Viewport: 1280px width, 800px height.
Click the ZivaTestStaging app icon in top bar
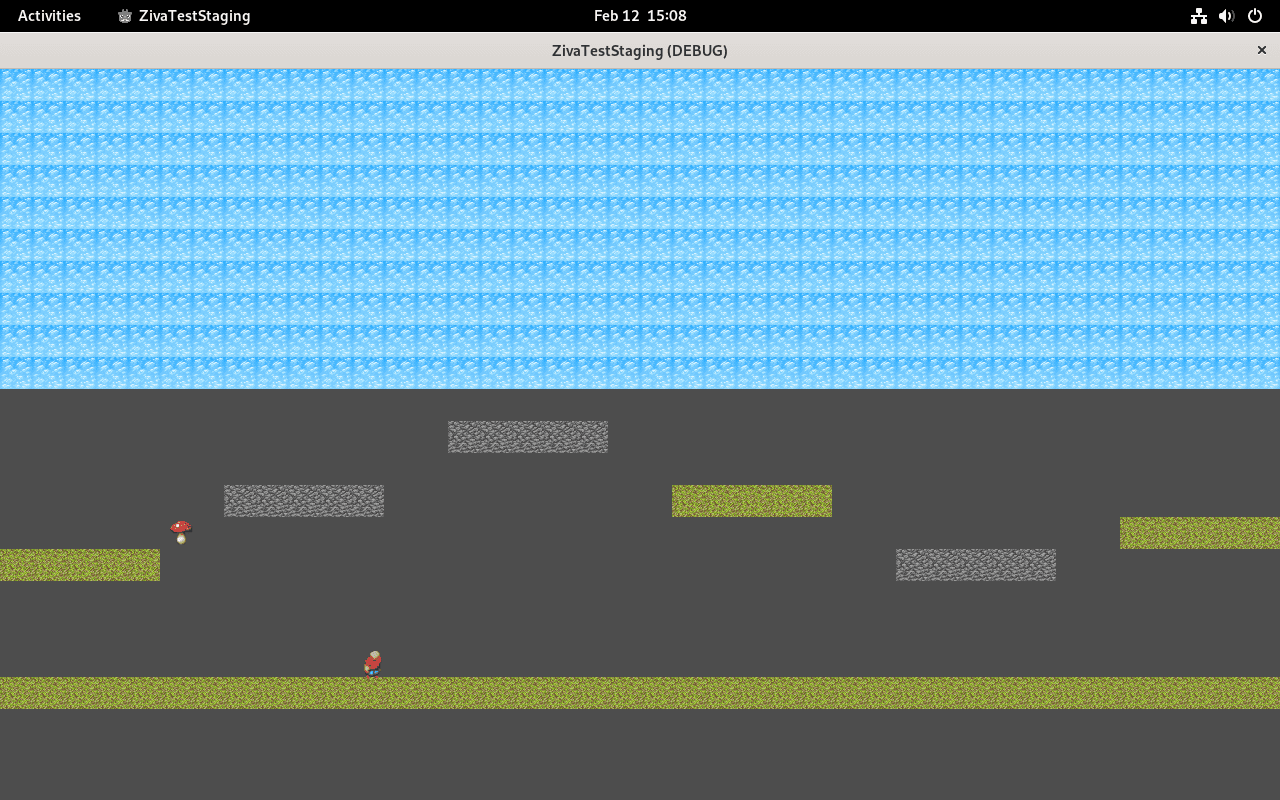(123, 15)
